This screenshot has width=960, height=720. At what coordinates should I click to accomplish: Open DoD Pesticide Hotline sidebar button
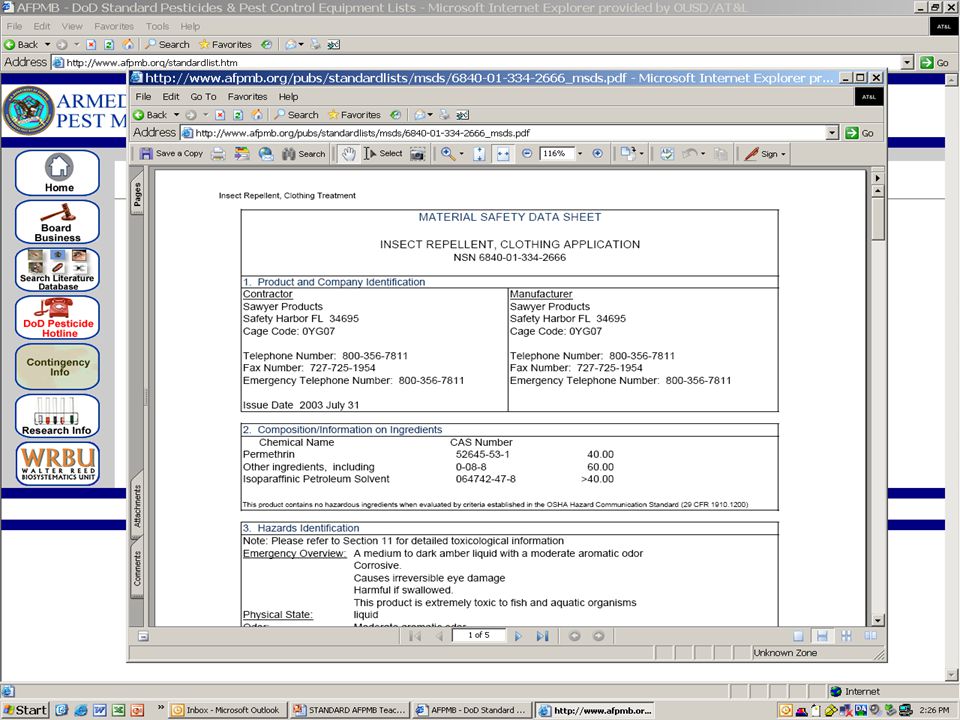tap(58, 317)
